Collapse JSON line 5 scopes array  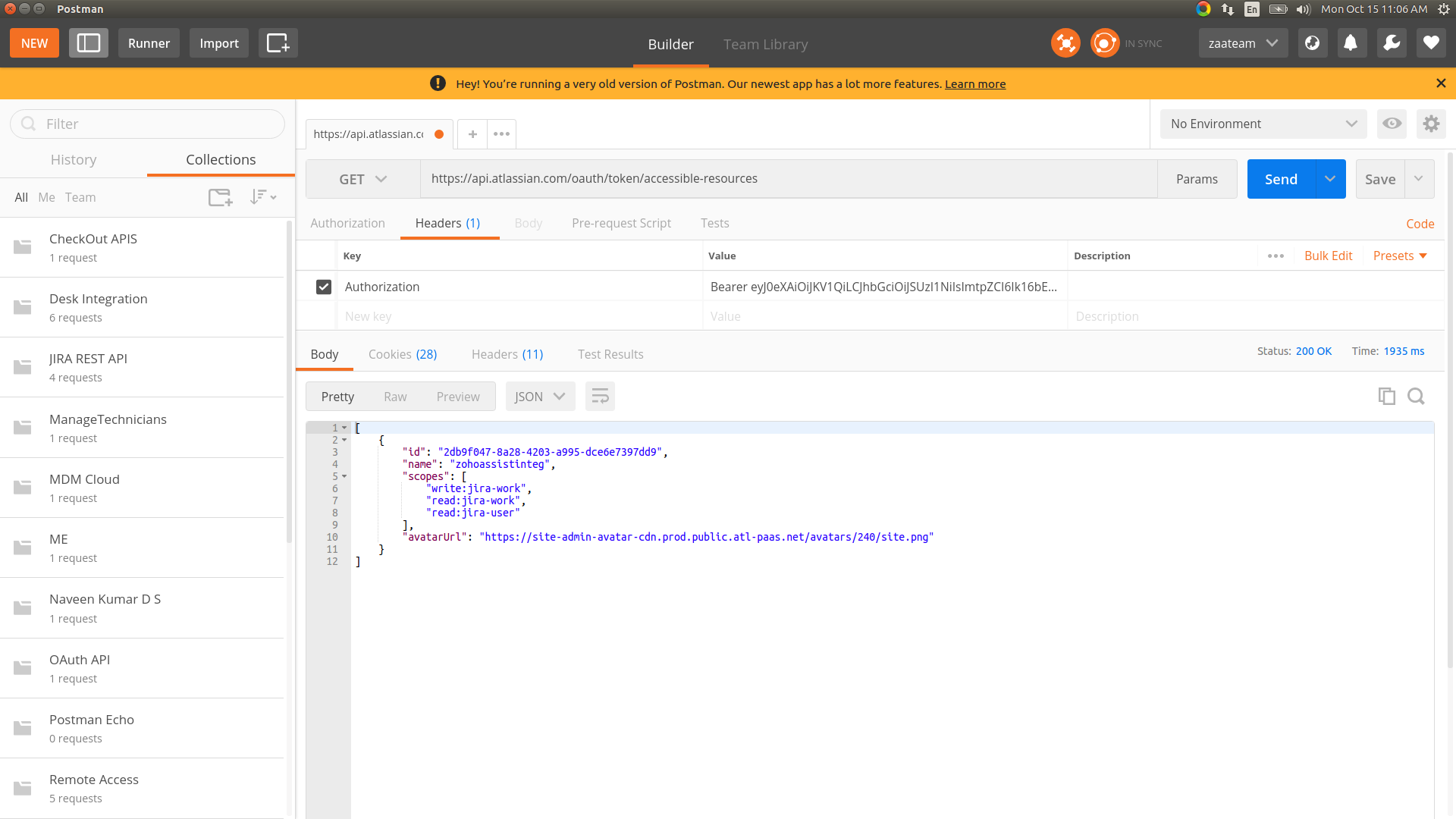point(344,477)
